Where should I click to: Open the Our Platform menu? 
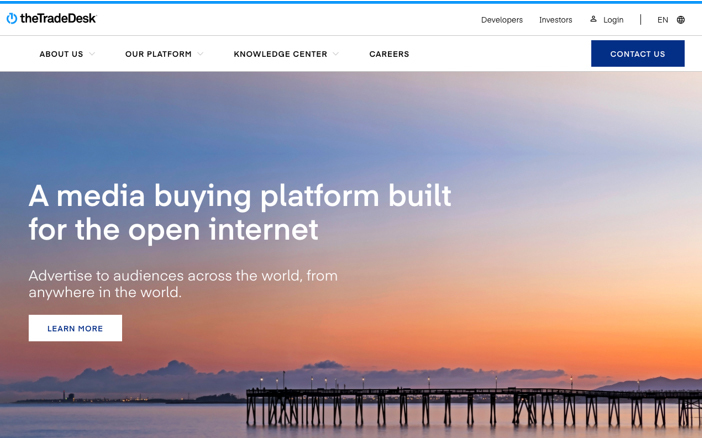158,54
